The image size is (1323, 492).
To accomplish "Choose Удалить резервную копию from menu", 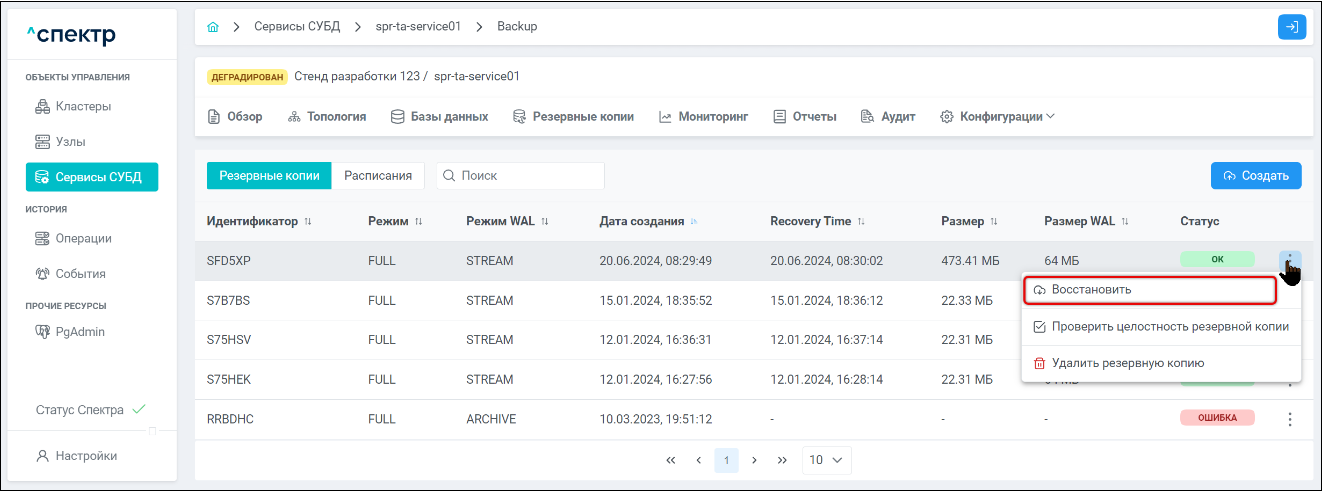I will [1127, 363].
